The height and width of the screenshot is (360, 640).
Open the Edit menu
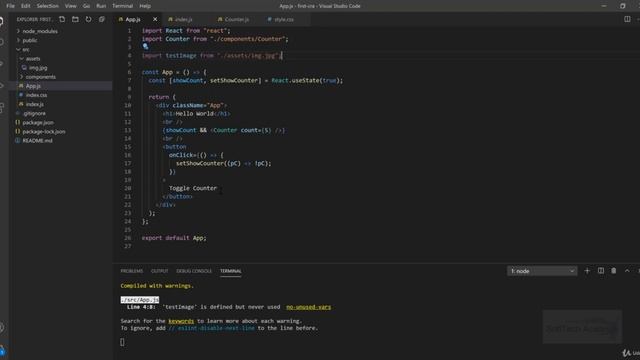click(x=26, y=6)
